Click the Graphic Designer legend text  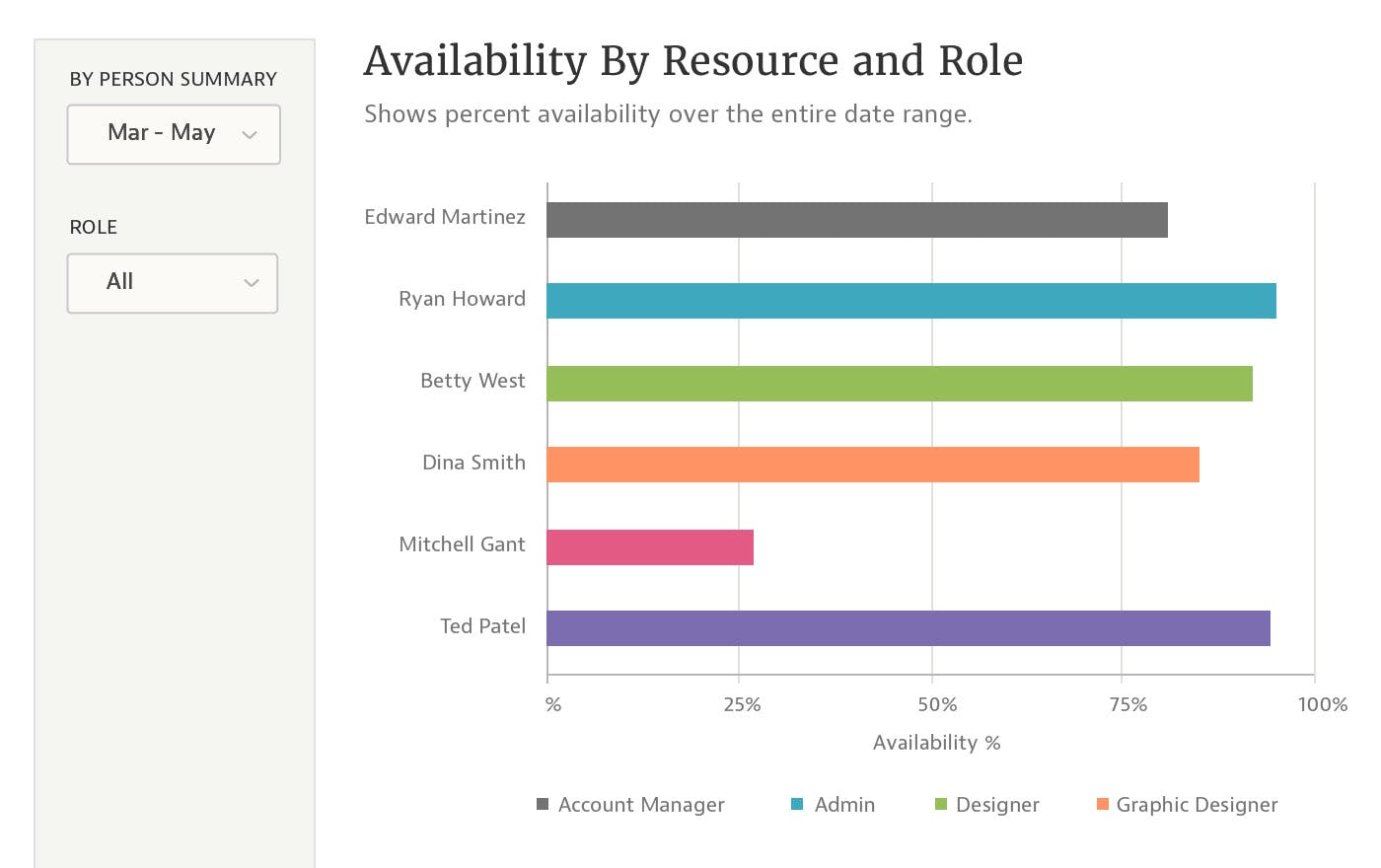point(1197,805)
